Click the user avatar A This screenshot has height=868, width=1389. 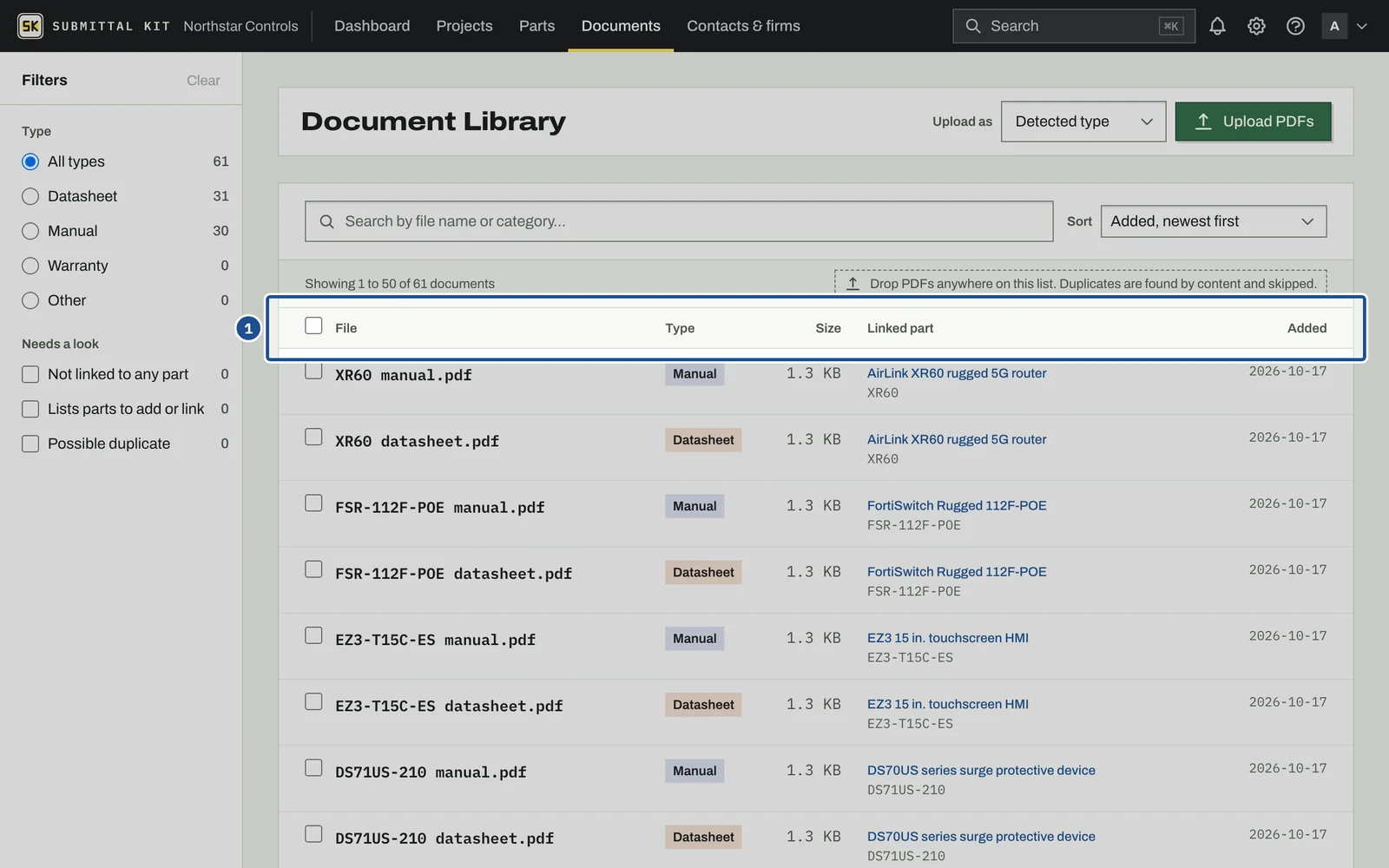click(x=1334, y=26)
